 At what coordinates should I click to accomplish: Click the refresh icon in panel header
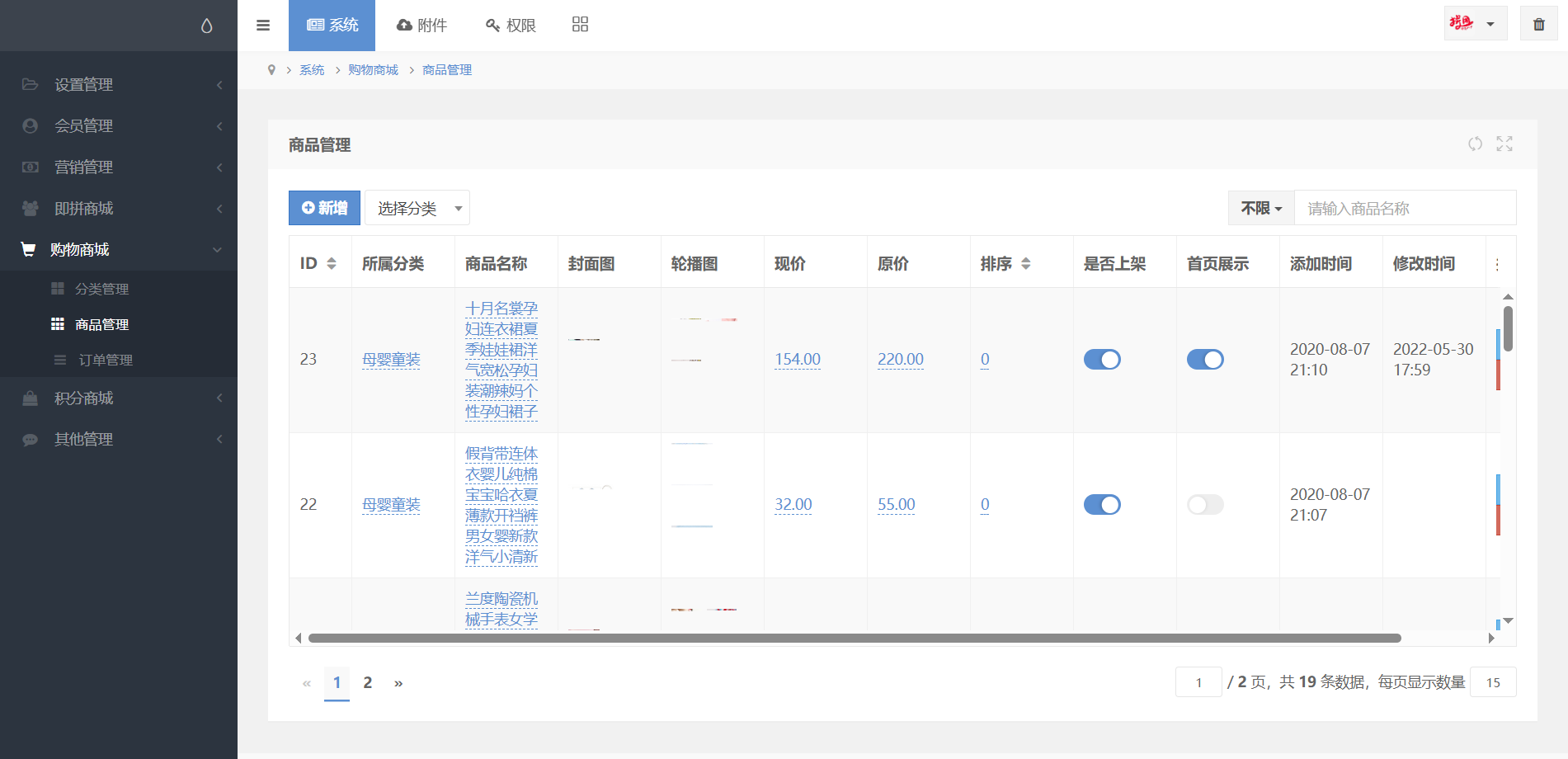pos(1475,144)
